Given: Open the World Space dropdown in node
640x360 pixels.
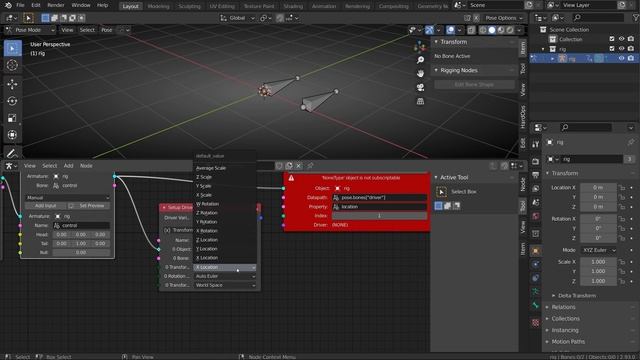Looking at the screenshot, I should click(225, 285).
